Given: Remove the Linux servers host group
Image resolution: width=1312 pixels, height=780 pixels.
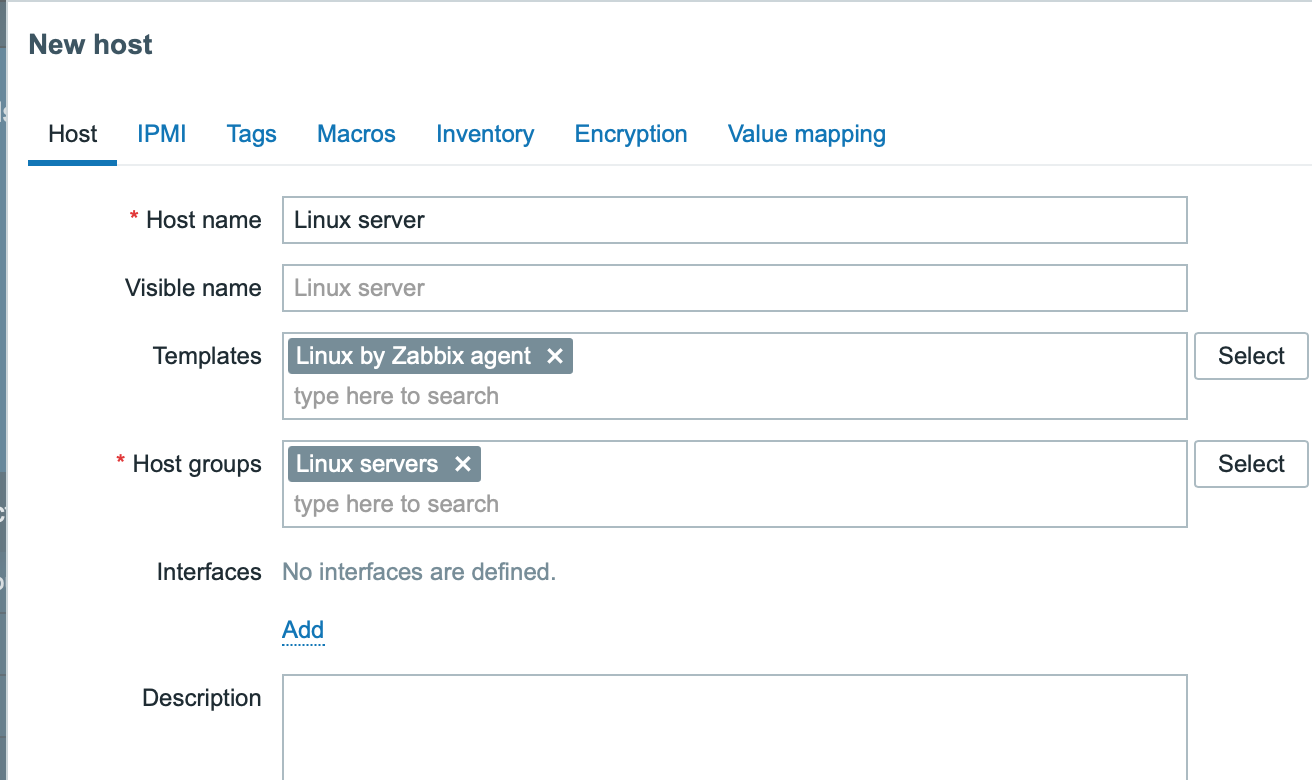Looking at the screenshot, I should click(x=463, y=463).
